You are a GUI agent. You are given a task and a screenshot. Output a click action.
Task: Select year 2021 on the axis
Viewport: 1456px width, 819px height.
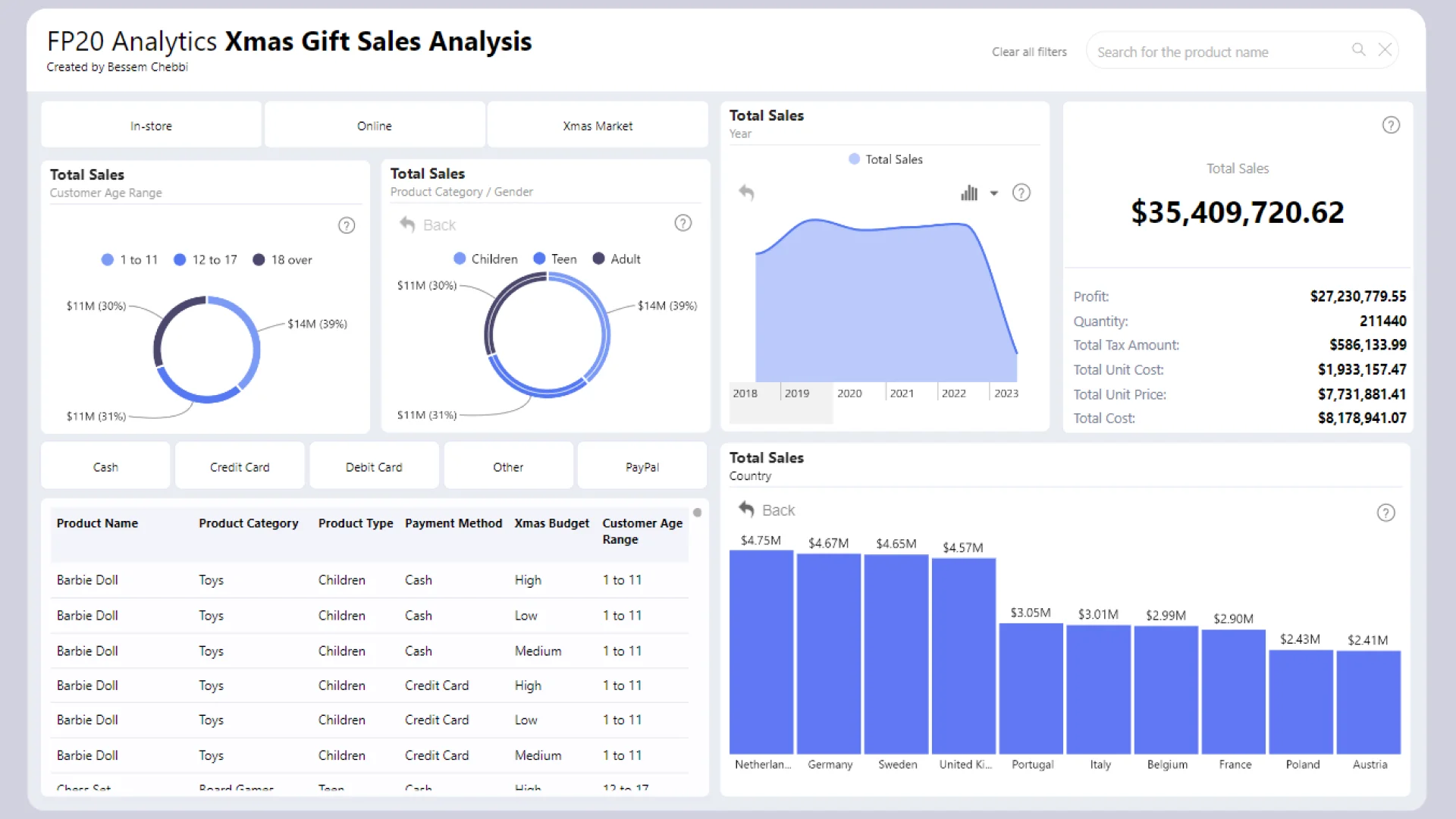[x=902, y=393]
